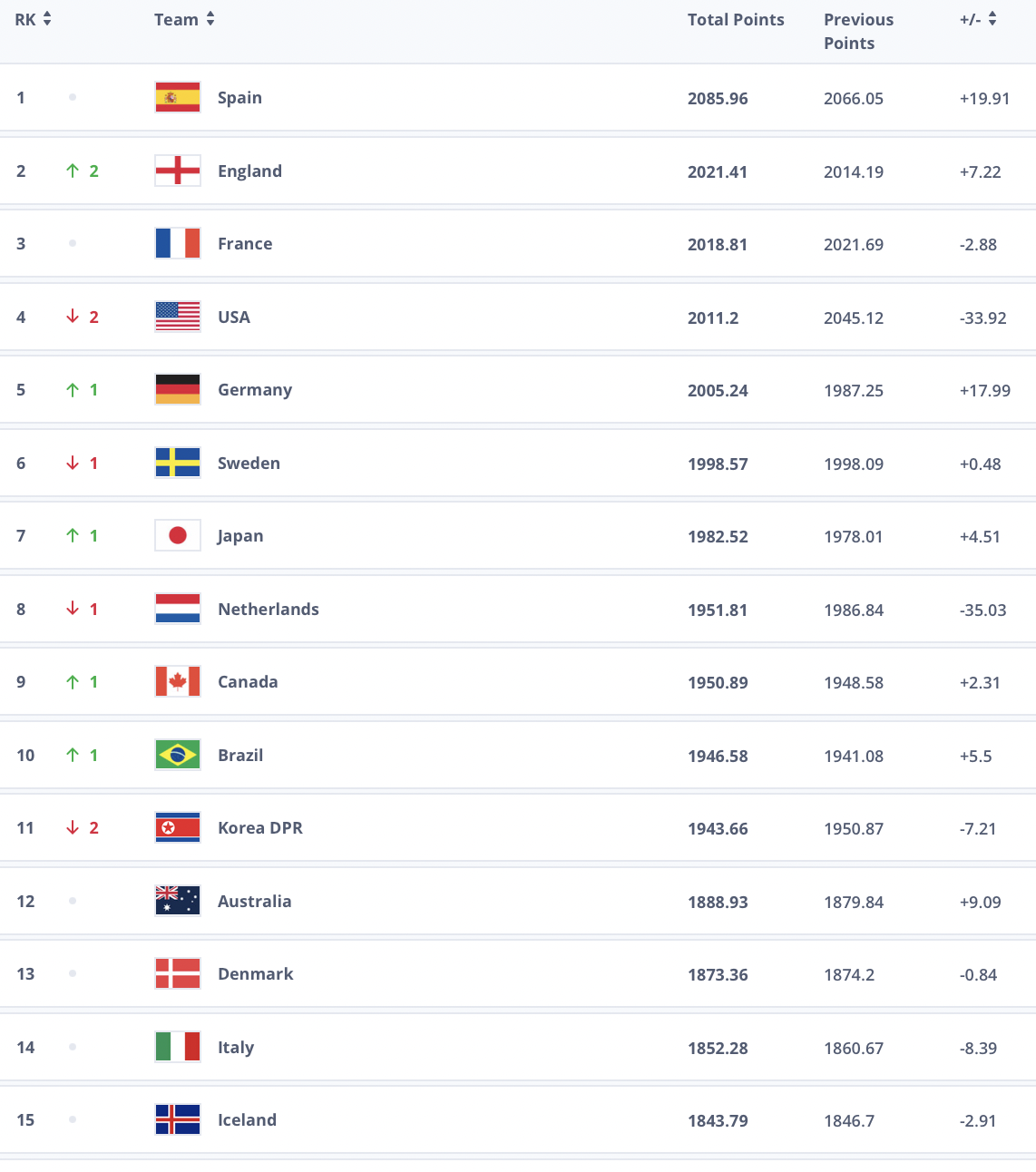Open the Denmark team link
1036x1172 pixels.
coord(256,973)
